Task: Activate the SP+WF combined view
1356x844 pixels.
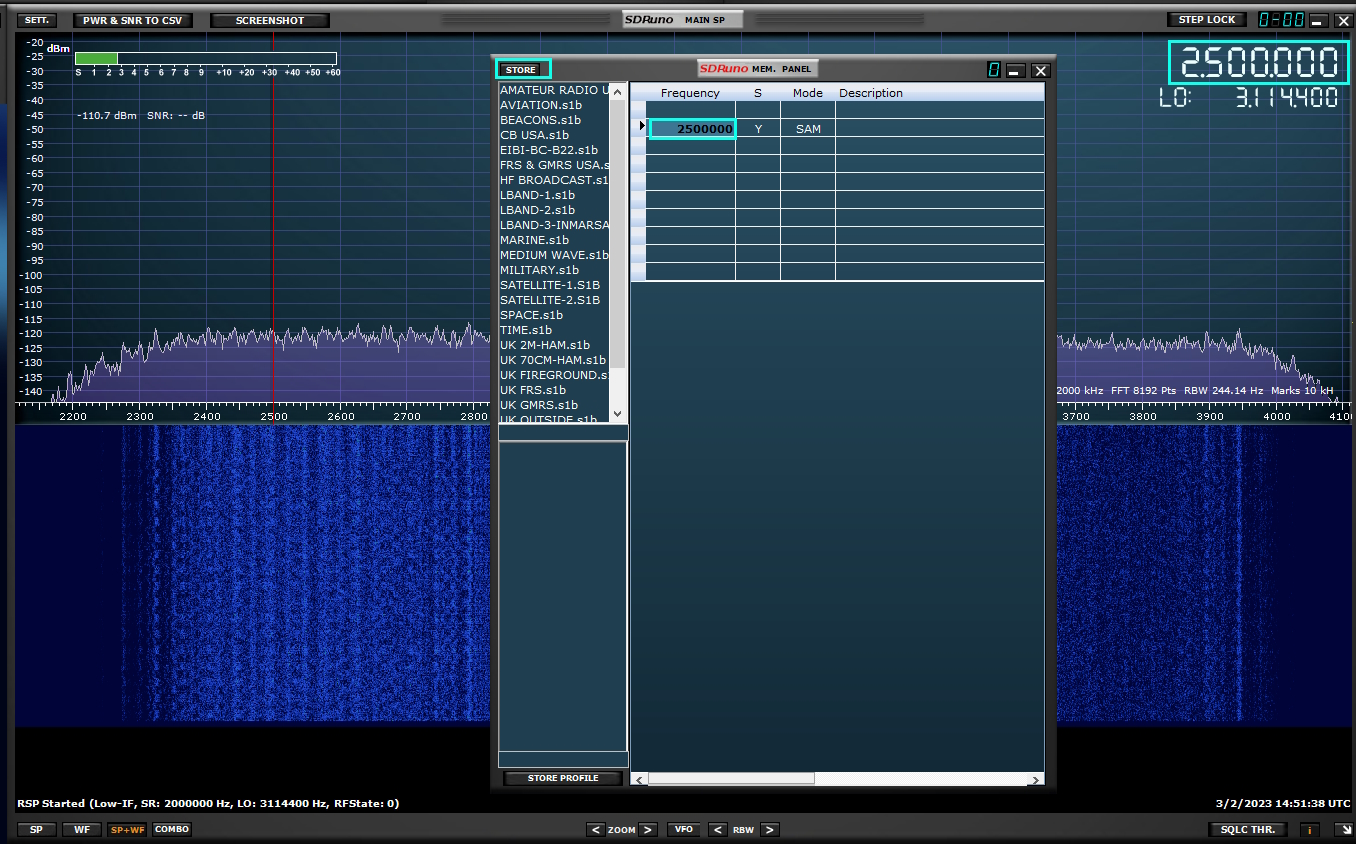Action: [x=127, y=829]
